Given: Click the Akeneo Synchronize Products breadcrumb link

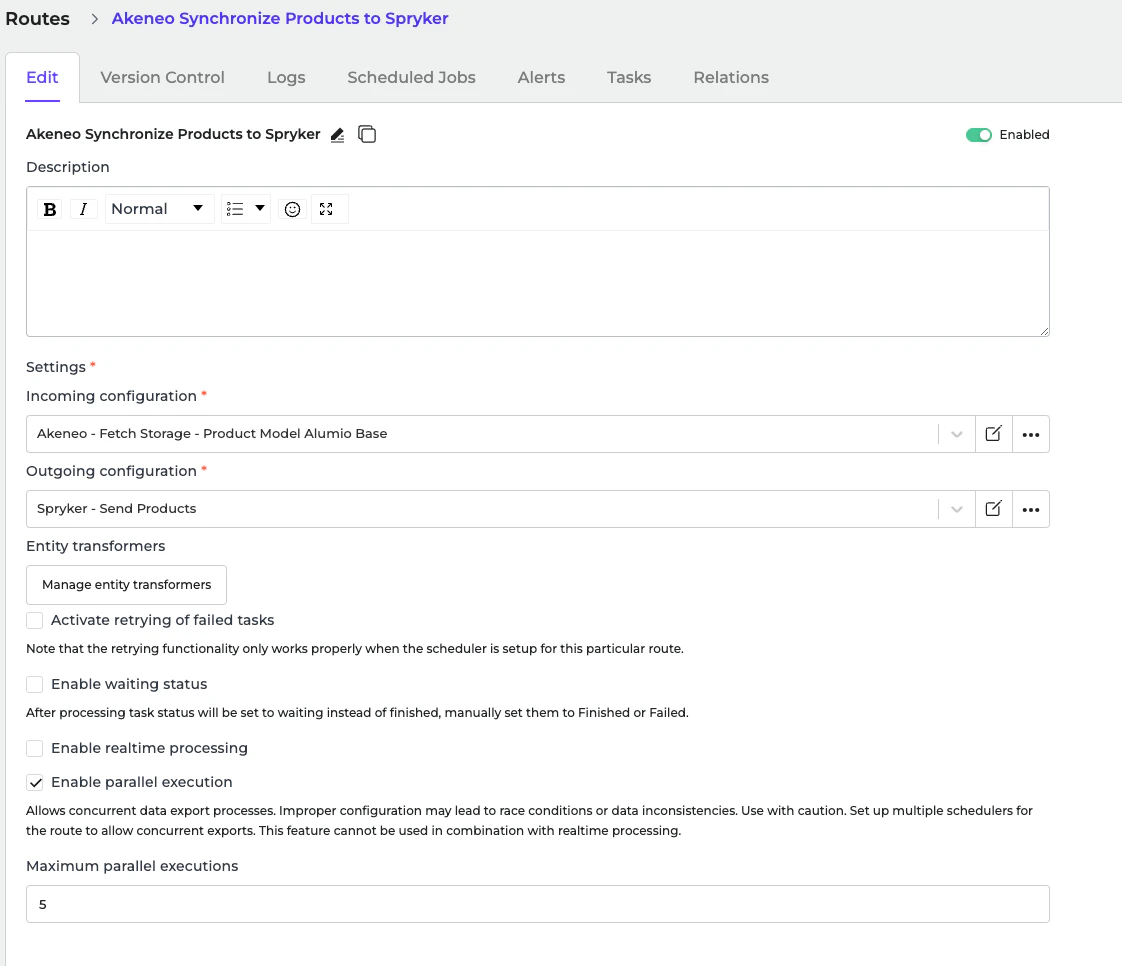Looking at the screenshot, I should (280, 19).
